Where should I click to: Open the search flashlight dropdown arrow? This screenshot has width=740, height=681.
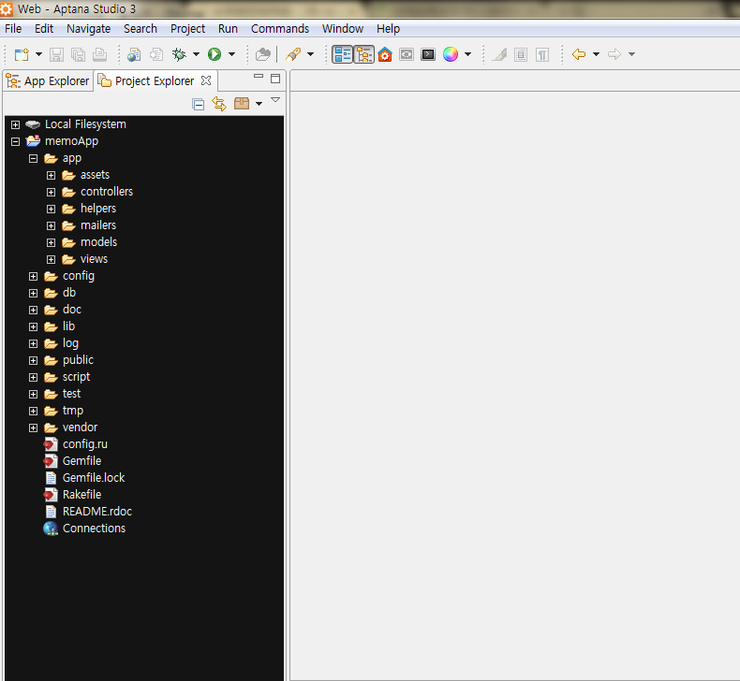(x=311, y=54)
